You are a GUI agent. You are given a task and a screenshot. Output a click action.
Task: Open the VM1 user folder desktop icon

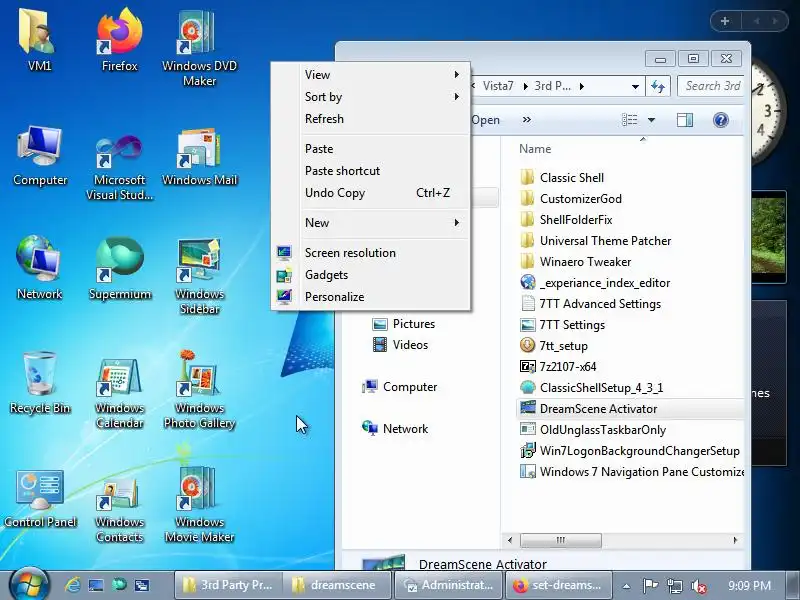[x=39, y=40]
